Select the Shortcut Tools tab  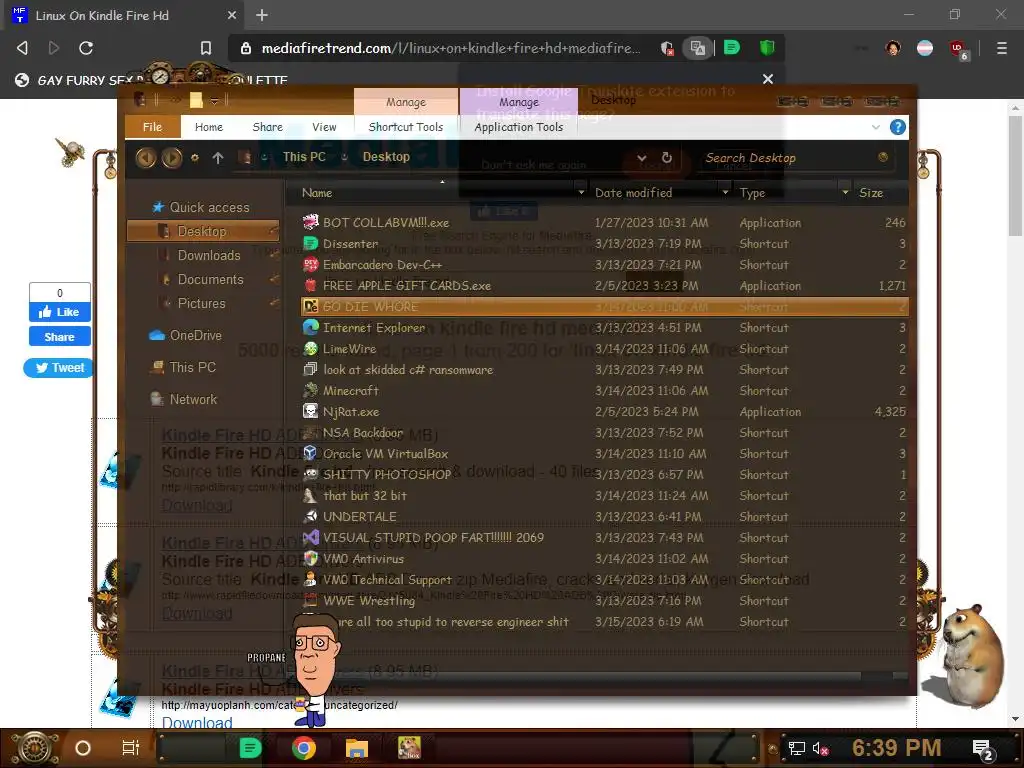pos(406,127)
